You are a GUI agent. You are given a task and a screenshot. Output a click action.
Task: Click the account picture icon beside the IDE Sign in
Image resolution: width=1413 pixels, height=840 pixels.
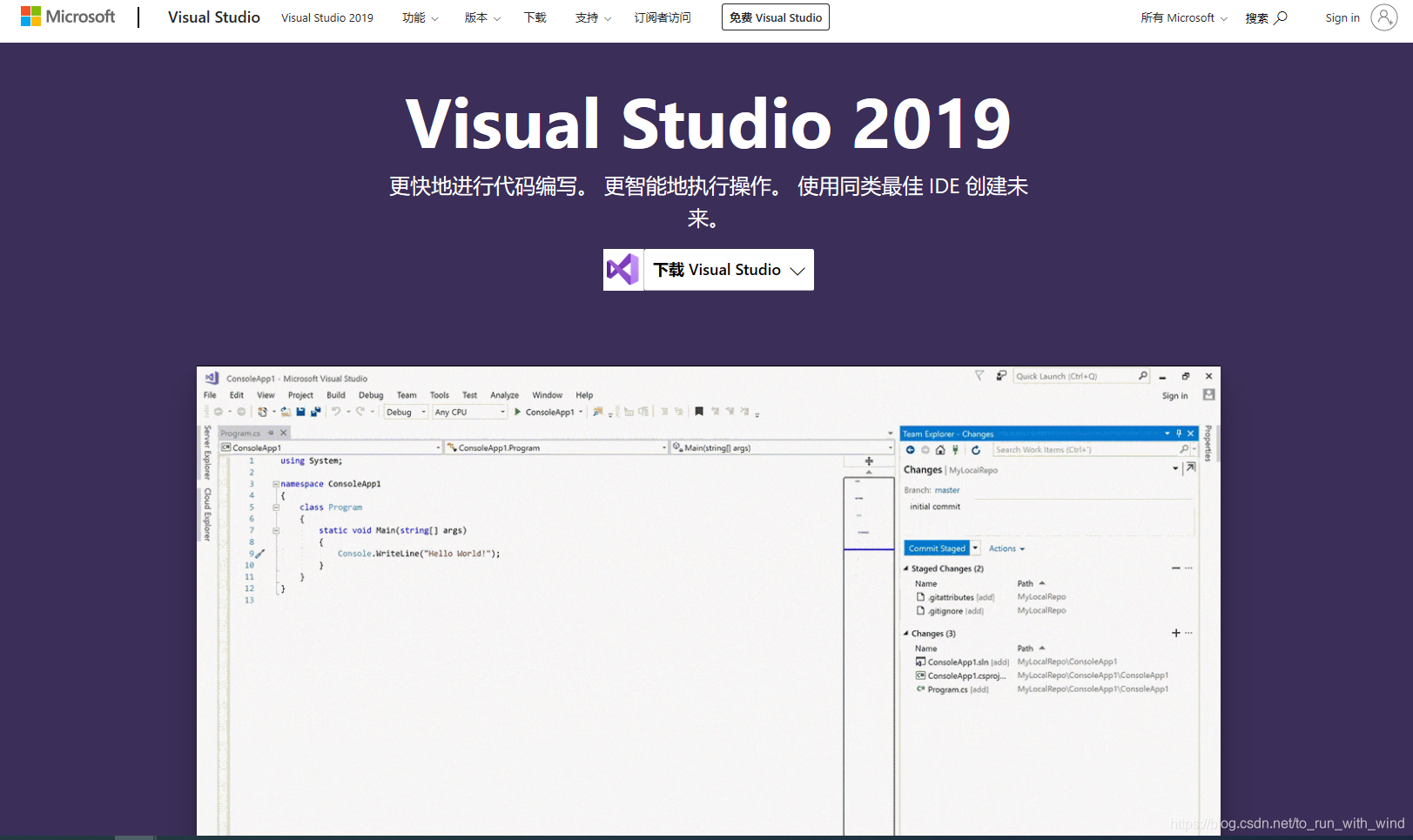point(1208,395)
